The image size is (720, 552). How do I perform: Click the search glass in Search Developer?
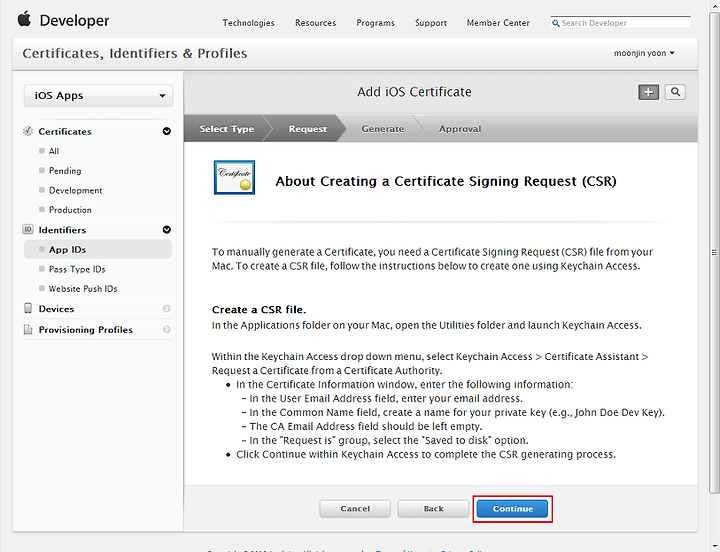point(556,23)
